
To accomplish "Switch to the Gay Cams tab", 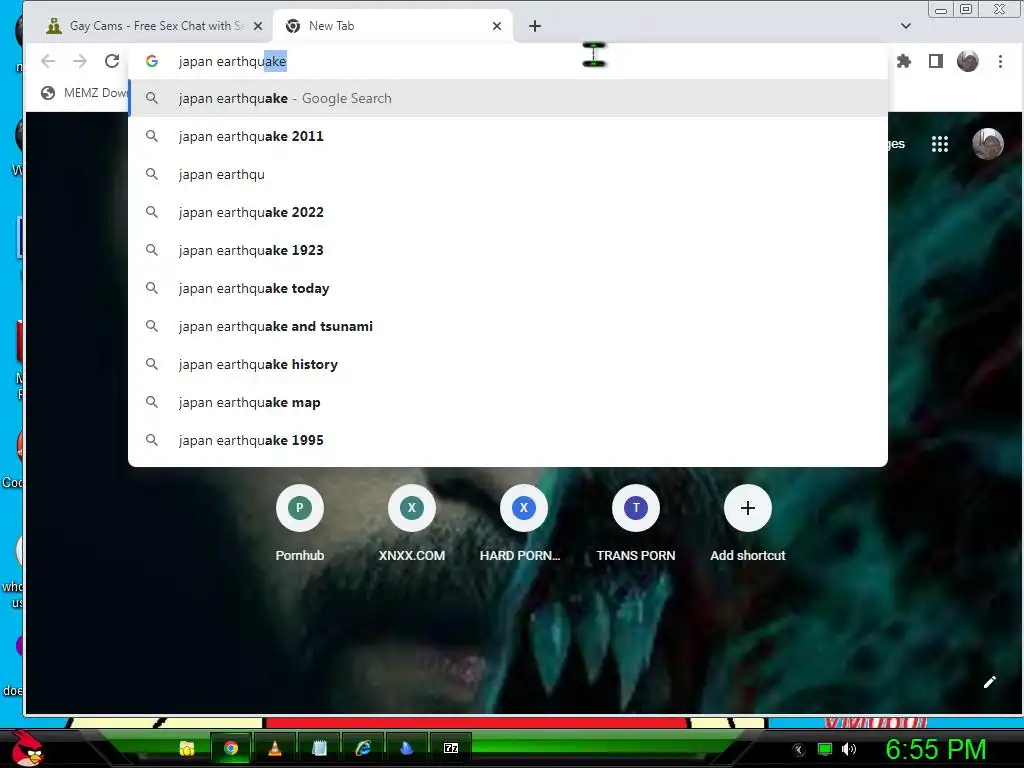I will (x=153, y=26).
